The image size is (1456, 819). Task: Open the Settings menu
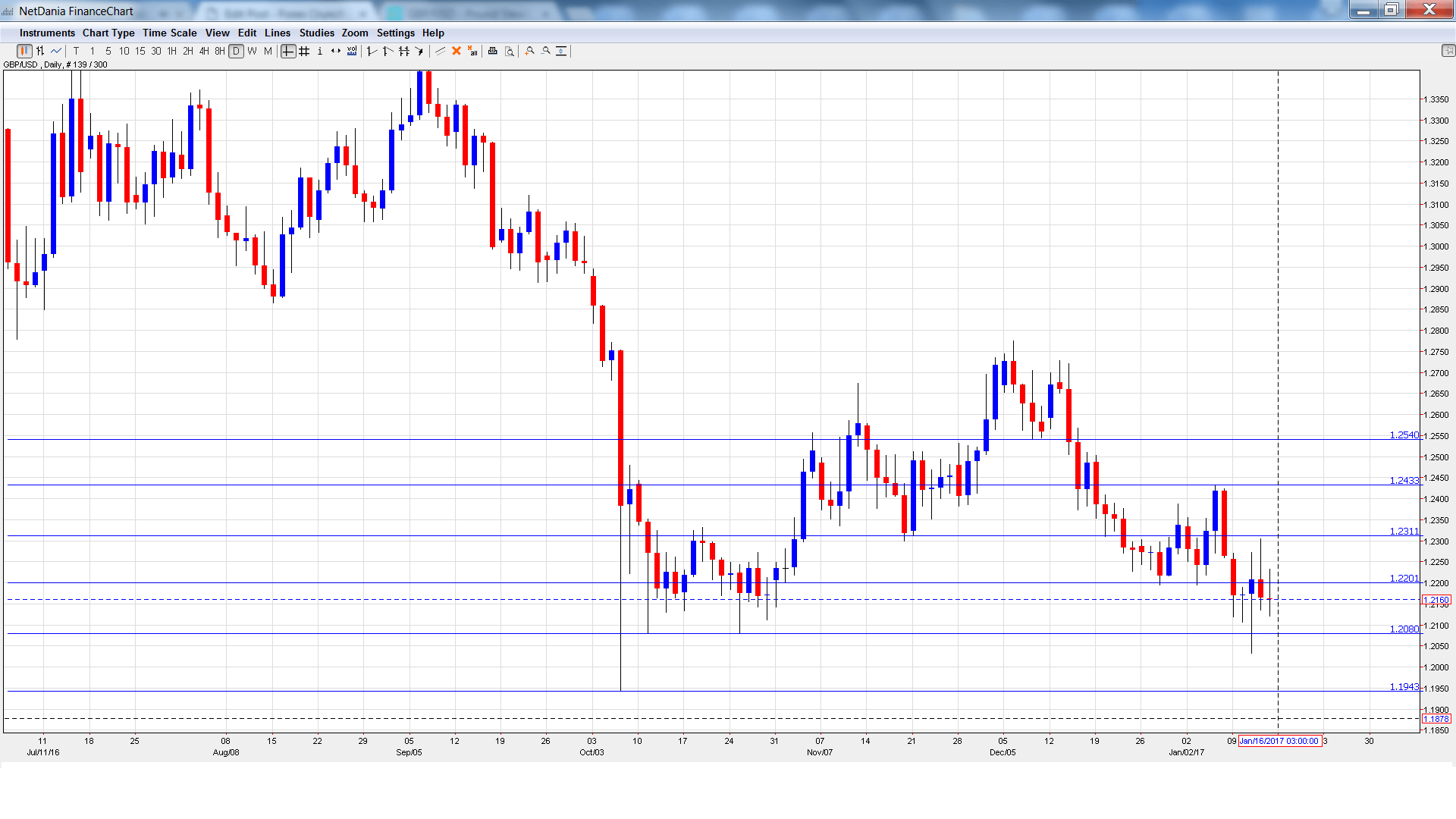(396, 33)
